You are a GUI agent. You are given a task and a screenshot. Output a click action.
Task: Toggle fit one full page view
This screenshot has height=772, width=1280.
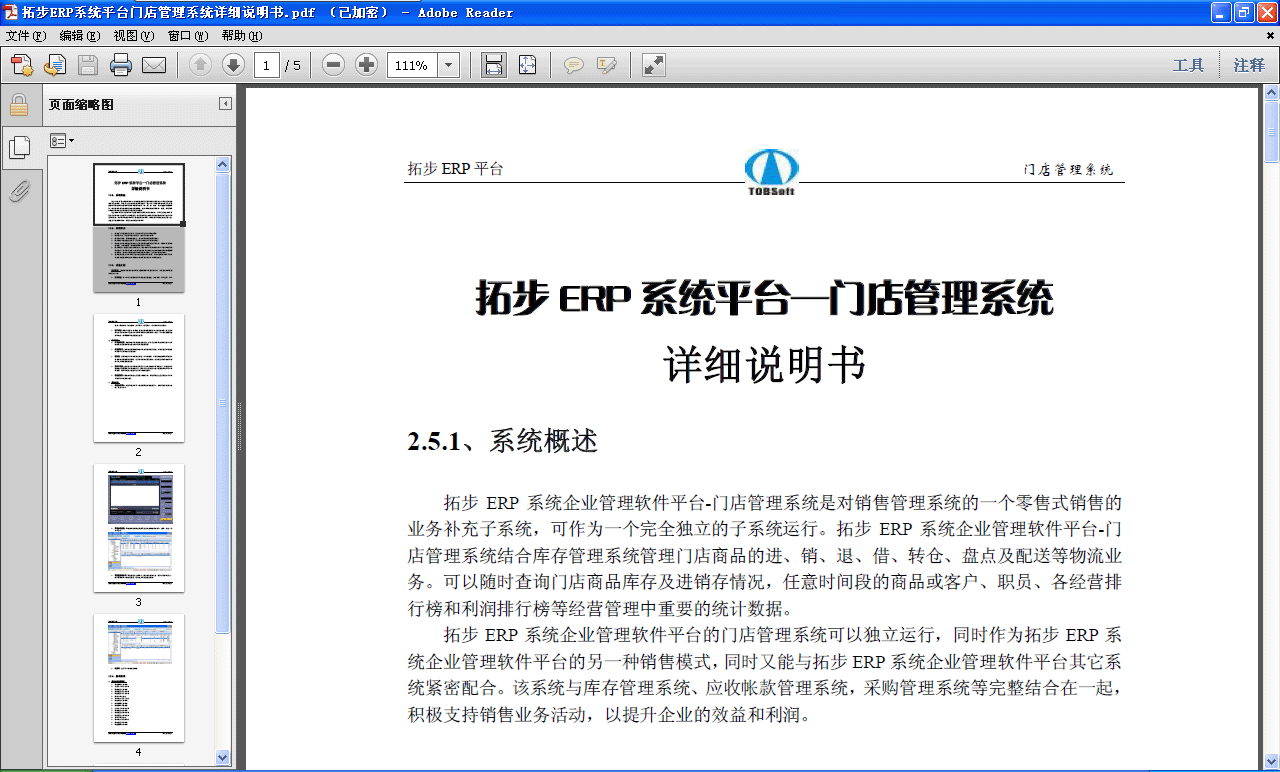(527, 66)
